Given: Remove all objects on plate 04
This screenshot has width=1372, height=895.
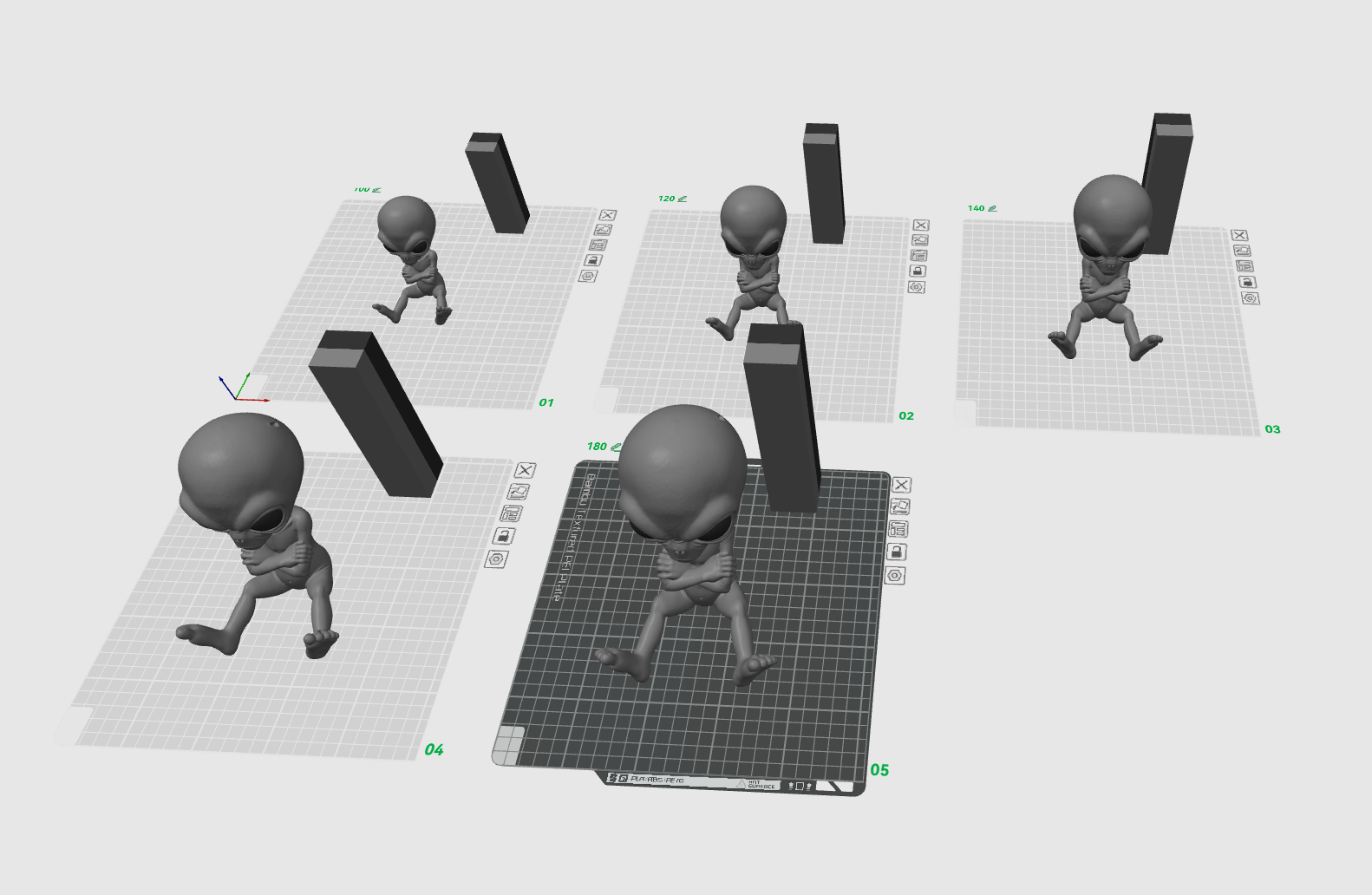Looking at the screenshot, I should [x=525, y=470].
